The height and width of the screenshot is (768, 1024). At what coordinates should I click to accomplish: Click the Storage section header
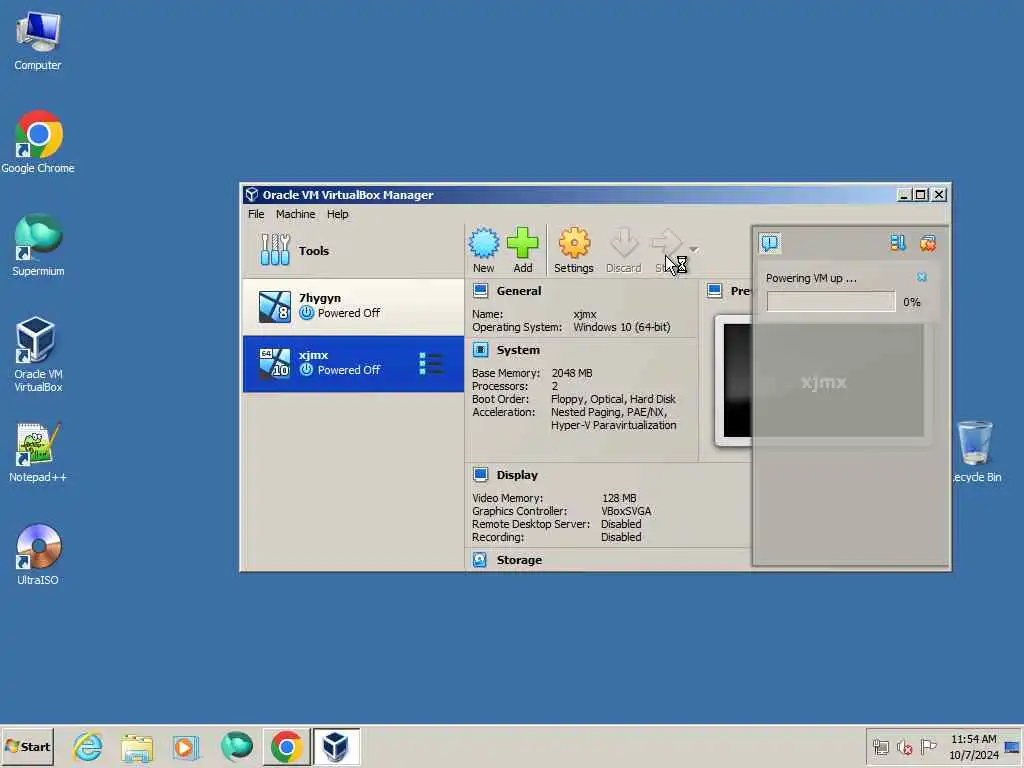coord(519,560)
